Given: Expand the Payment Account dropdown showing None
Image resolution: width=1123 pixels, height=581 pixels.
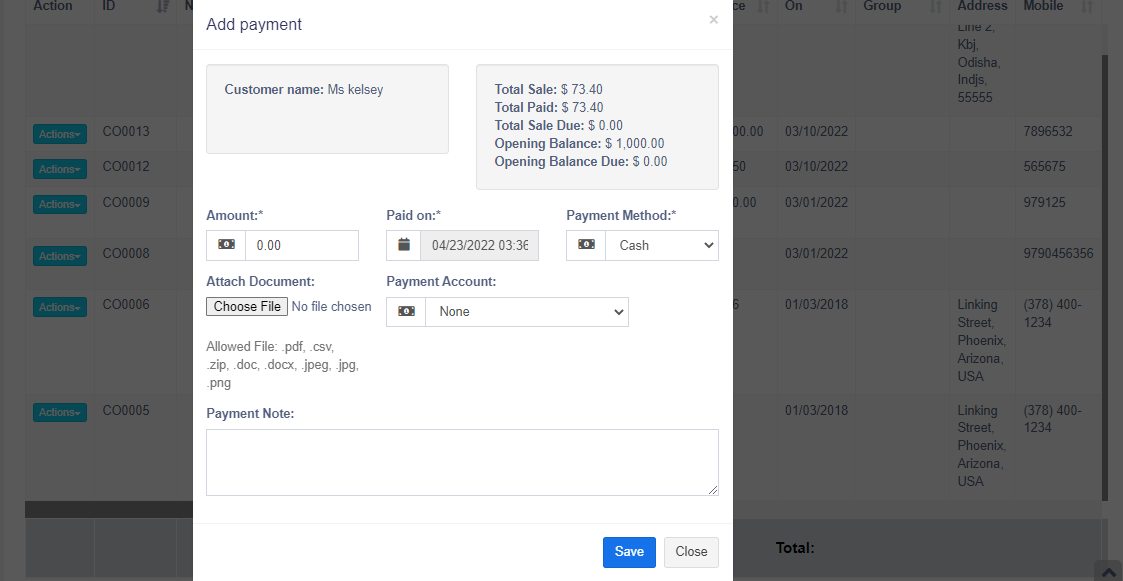Looking at the screenshot, I should coord(526,311).
